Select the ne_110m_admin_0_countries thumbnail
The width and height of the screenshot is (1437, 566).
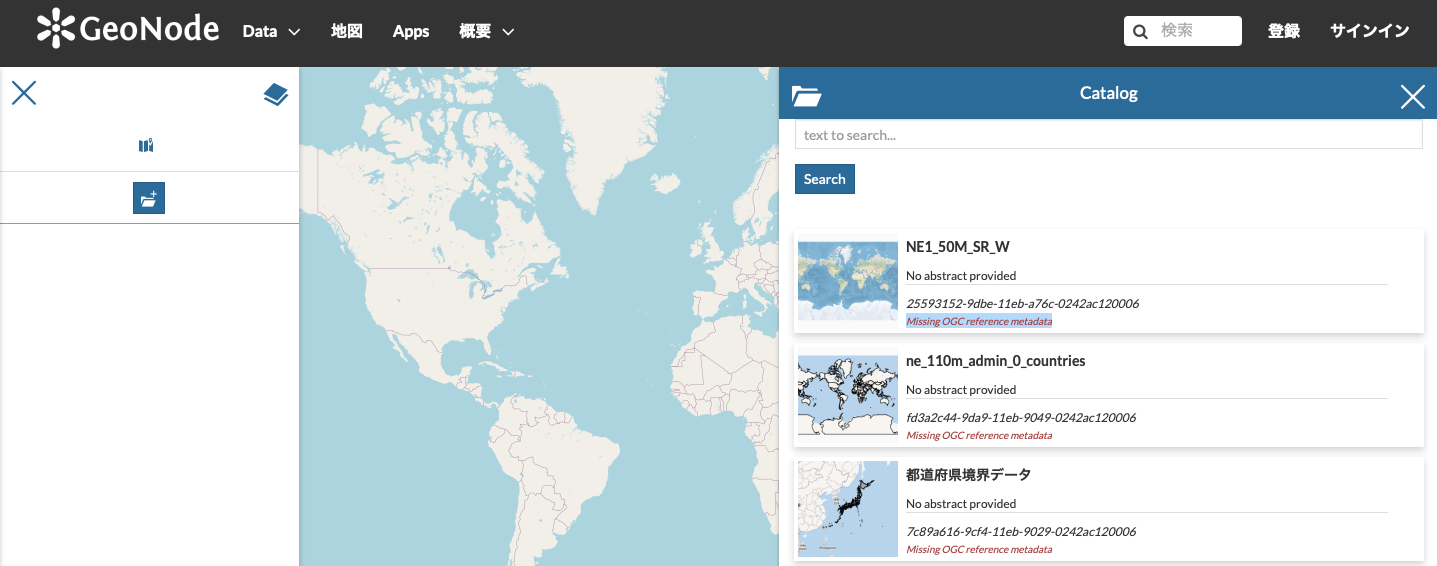[848, 395]
